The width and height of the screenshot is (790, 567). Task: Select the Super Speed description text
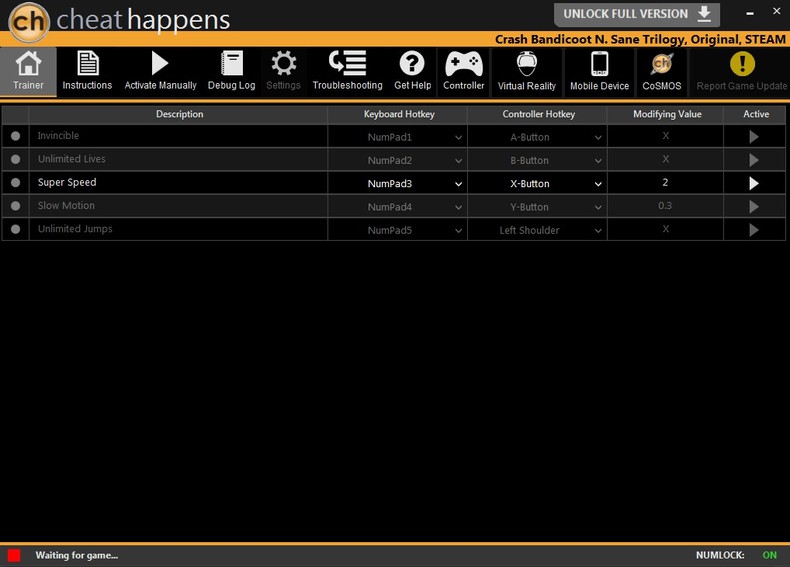tap(67, 182)
